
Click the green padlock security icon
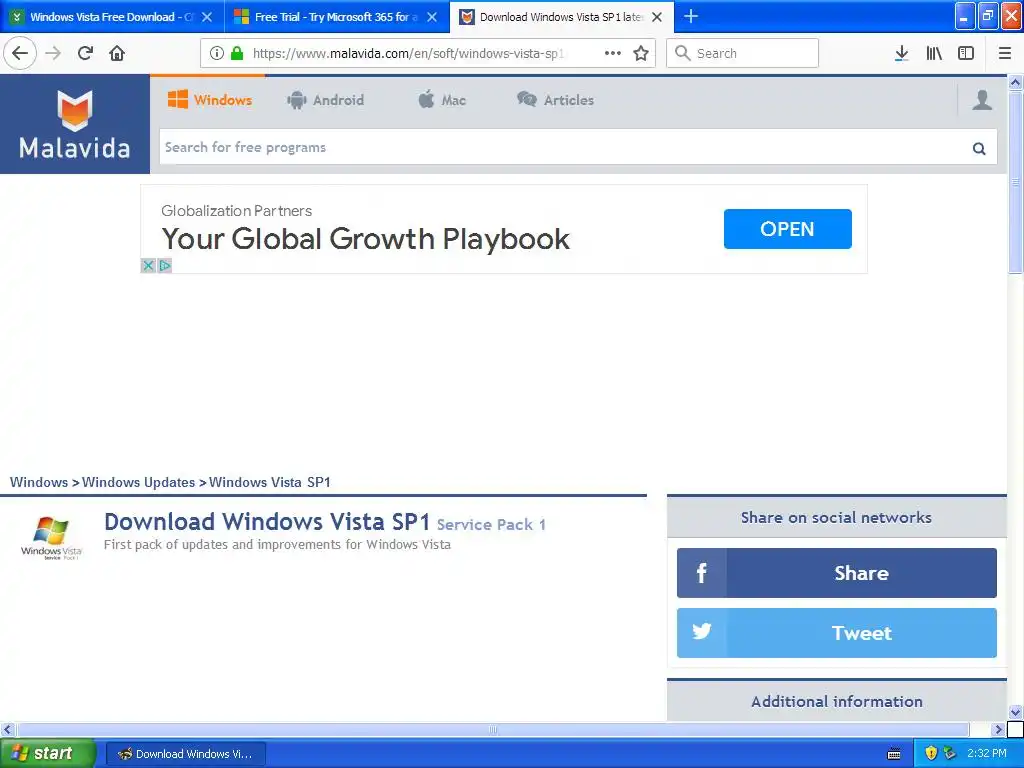tap(237, 53)
